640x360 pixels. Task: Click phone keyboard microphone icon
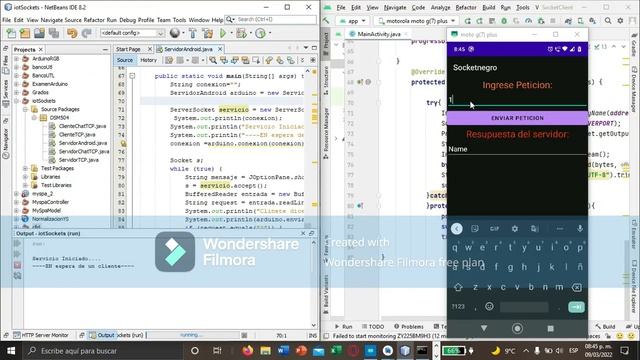coord(580,229)
